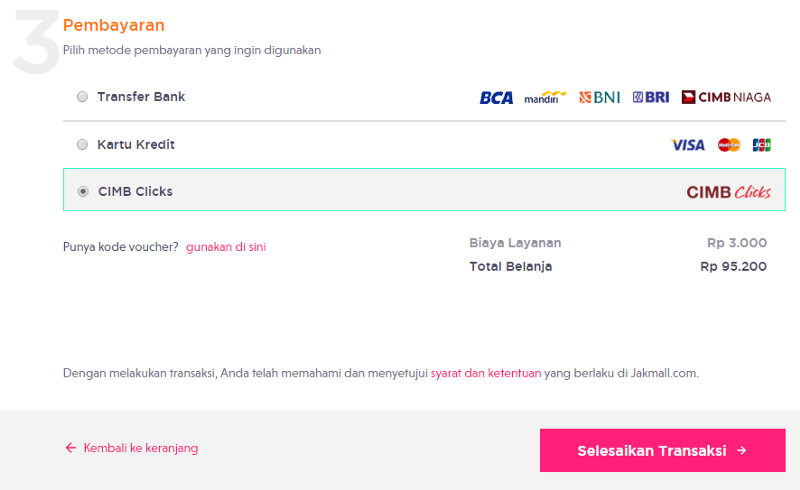Click the CIMB Clicks option label
800x490 pixels.
[x=136, y=191]
